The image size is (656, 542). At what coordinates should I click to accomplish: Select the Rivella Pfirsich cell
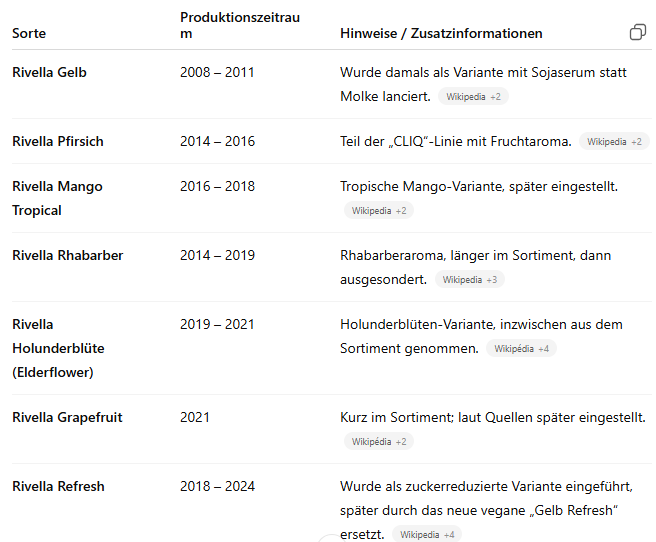coord(57,141)
